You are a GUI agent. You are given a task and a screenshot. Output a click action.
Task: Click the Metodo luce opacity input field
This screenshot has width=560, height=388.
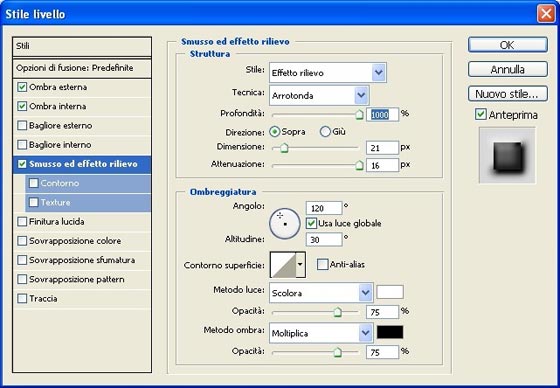(382, 312)
